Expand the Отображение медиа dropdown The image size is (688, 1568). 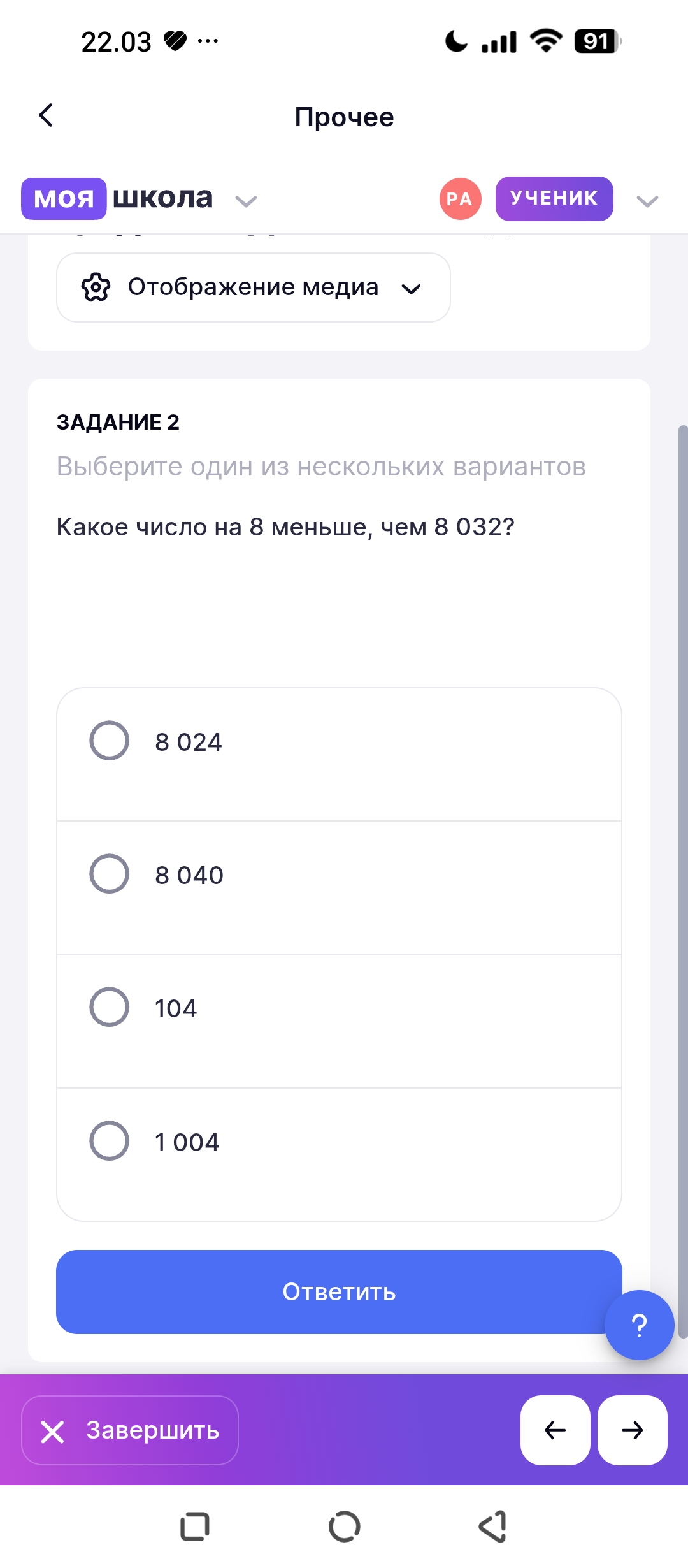[x=254, y=287]
